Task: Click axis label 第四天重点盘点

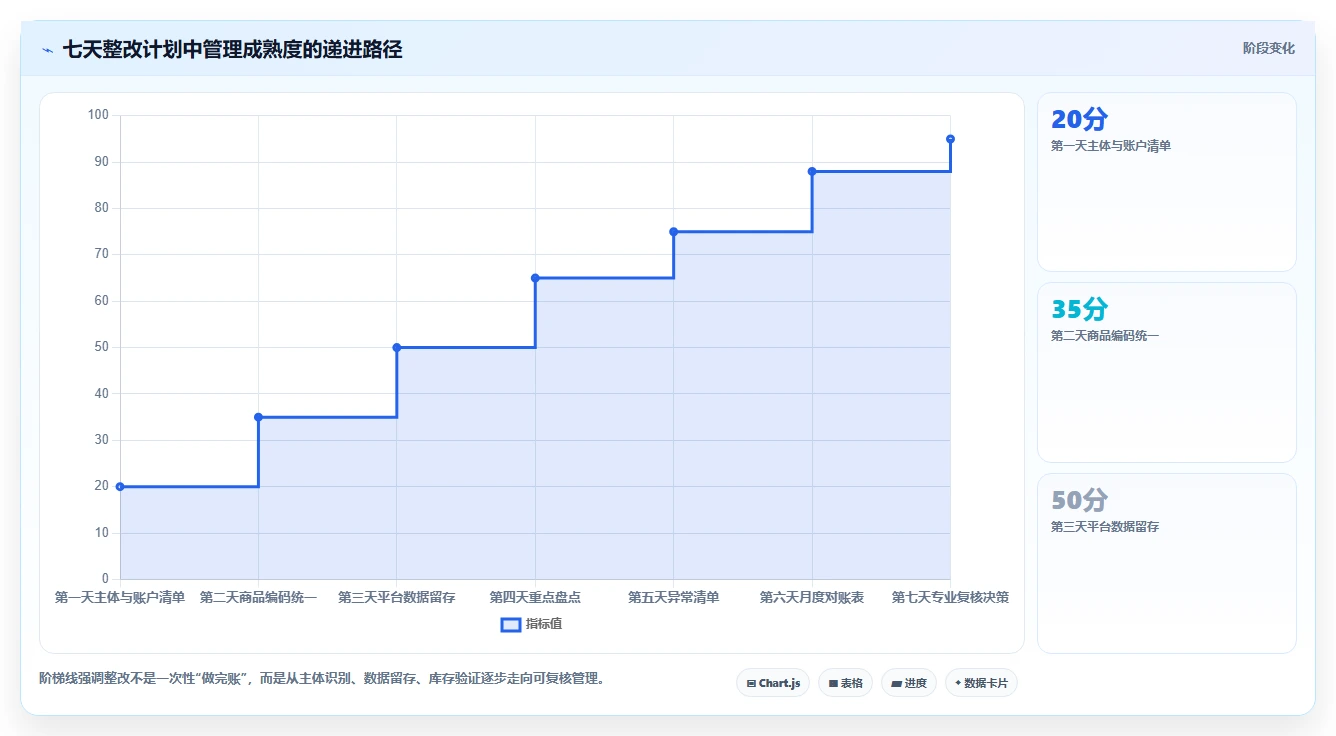Action: [x=535, y=598]
